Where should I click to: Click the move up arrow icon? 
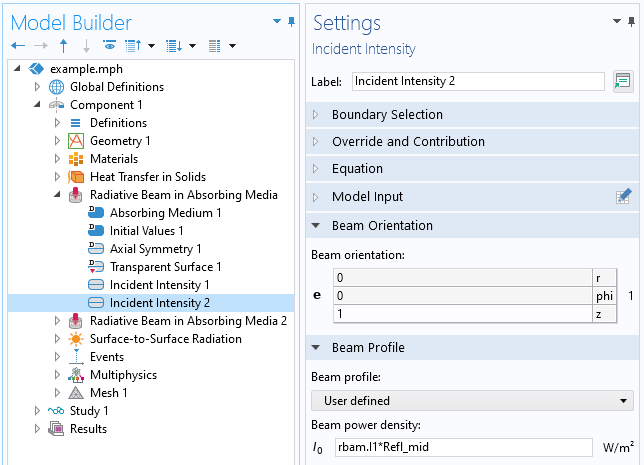point(64,45)
